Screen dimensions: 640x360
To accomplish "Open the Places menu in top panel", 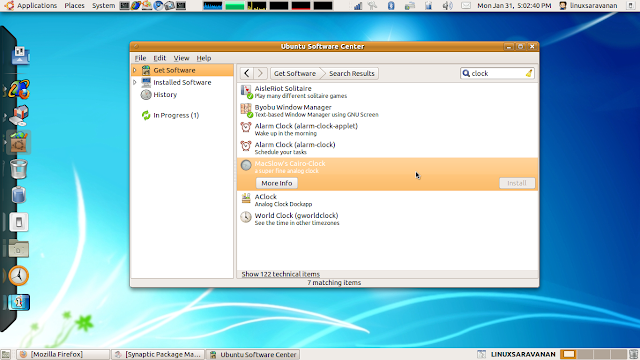I will click(x=74, y=5).
